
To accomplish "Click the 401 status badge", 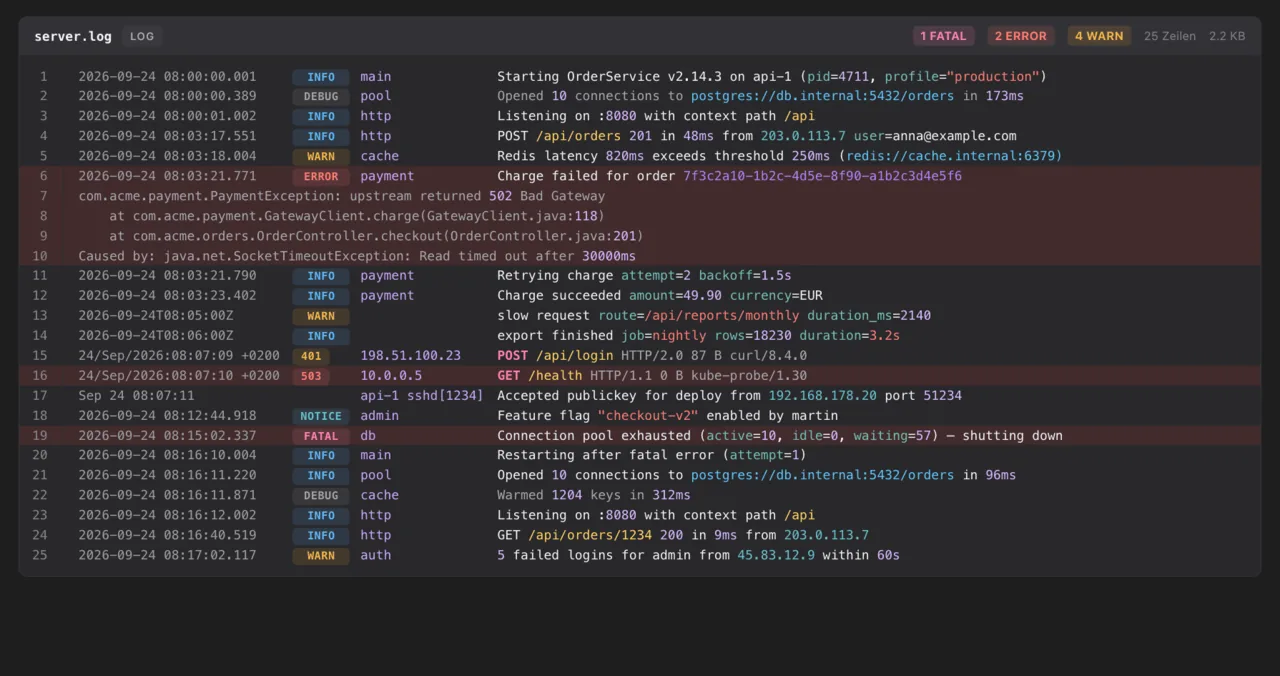I will [x=311, y=356].
